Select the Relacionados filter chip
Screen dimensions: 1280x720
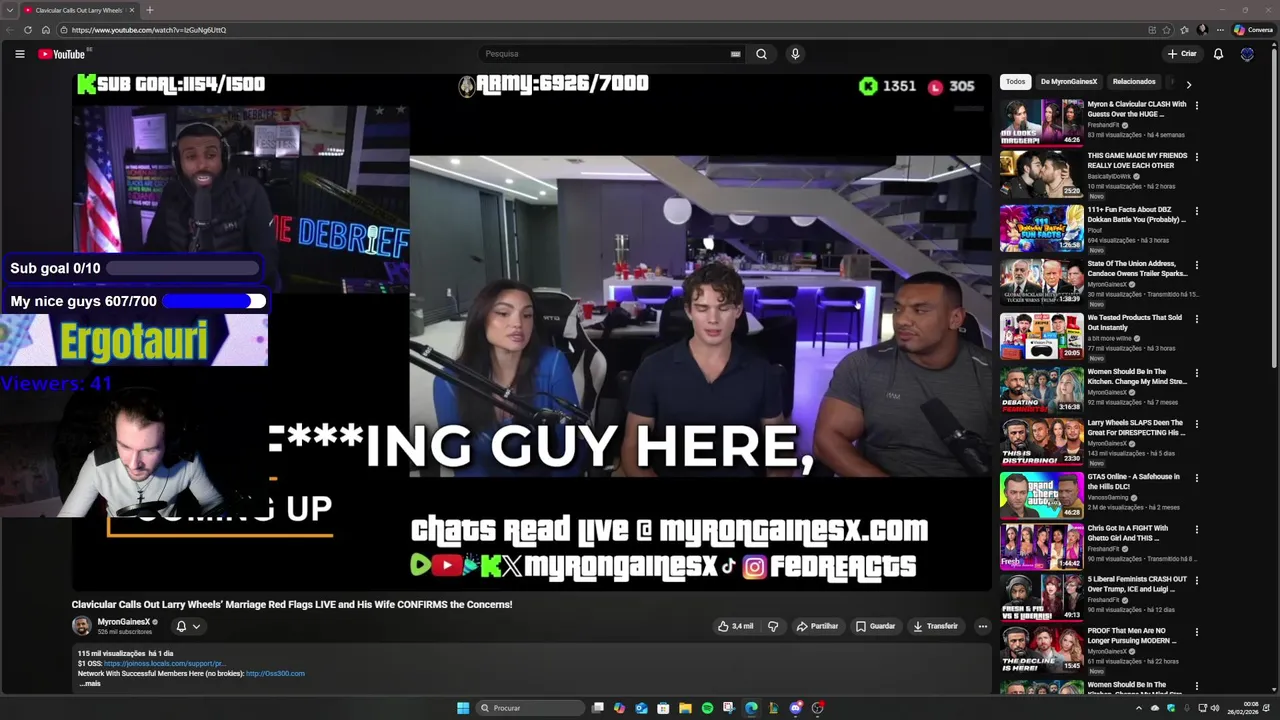coord(1134,82)
